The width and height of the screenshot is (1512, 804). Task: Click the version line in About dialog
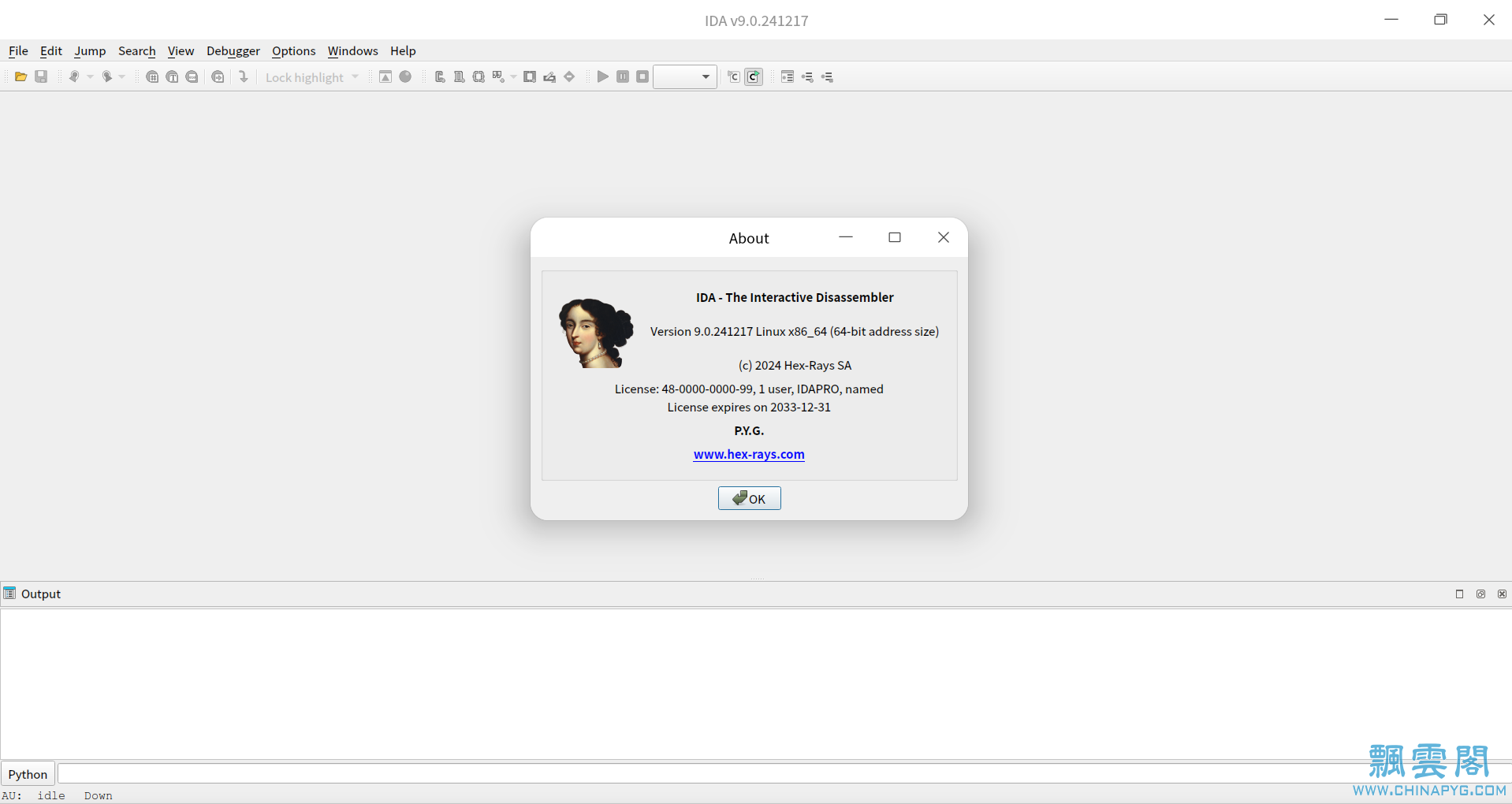pos(795,331)
